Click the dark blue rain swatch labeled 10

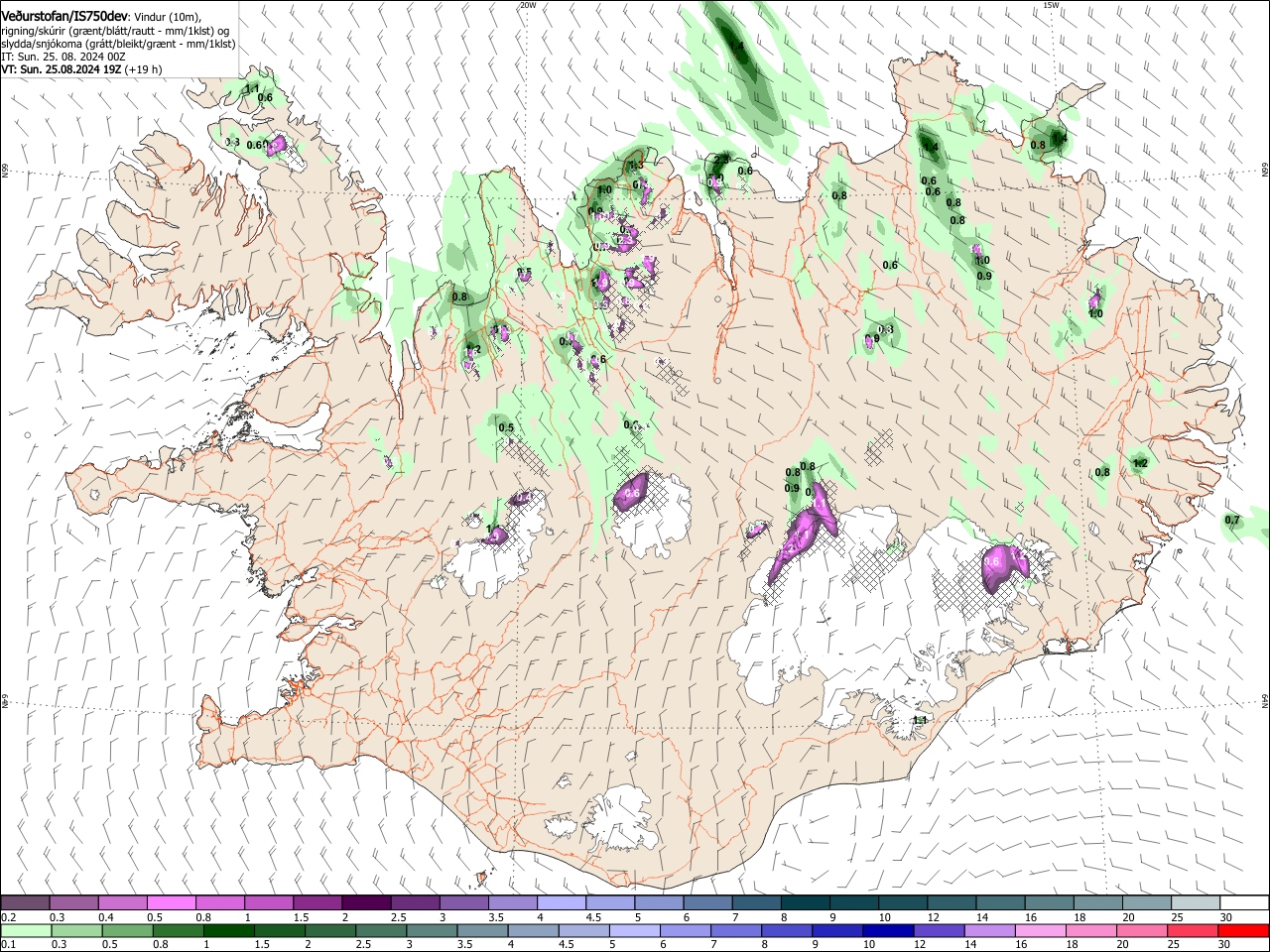click(887, 930)
